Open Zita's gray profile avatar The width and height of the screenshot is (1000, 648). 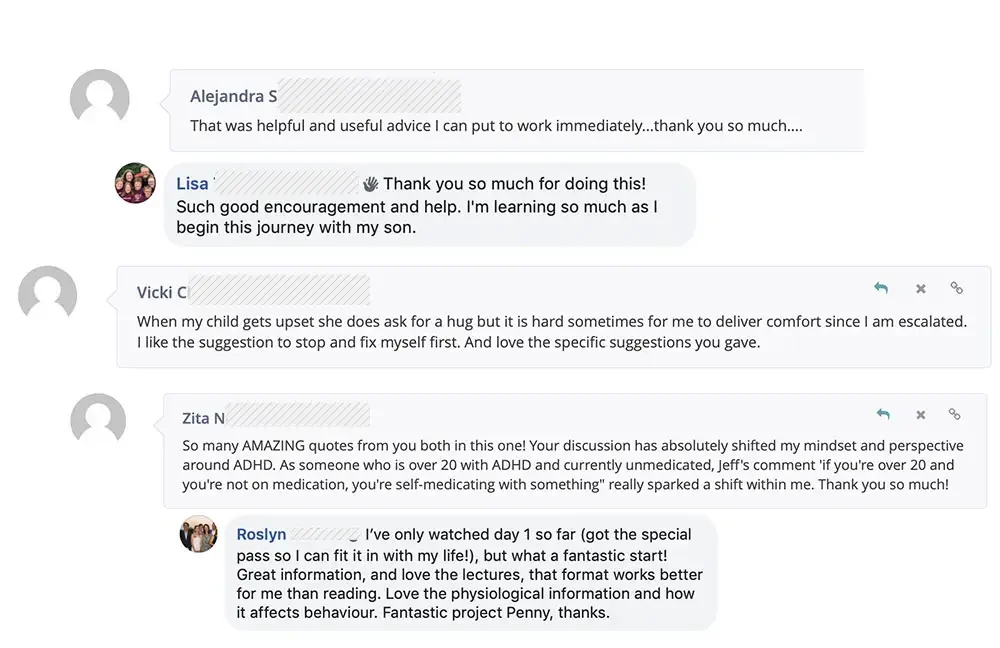(x=98, y=420)
